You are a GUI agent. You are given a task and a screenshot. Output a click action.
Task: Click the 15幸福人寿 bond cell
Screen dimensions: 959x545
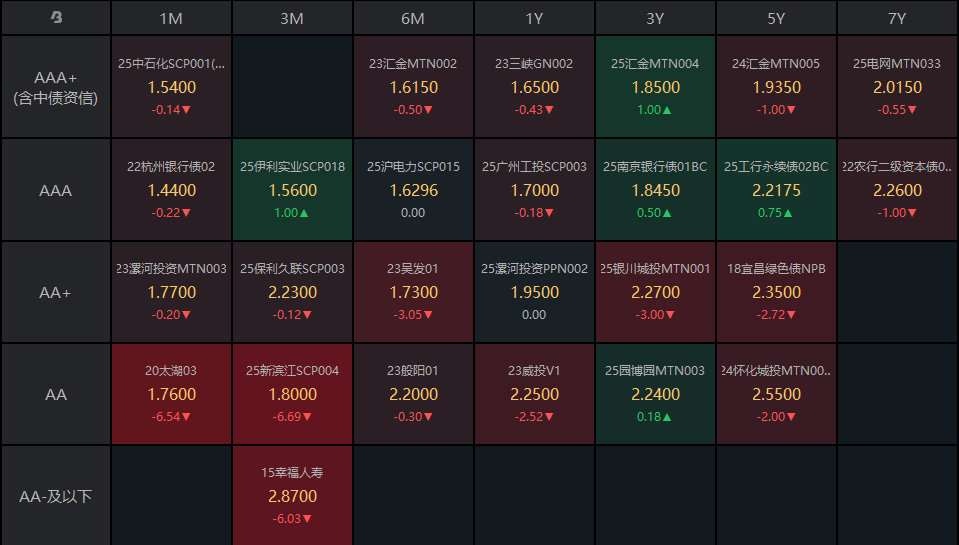click(x=292, y=496)
